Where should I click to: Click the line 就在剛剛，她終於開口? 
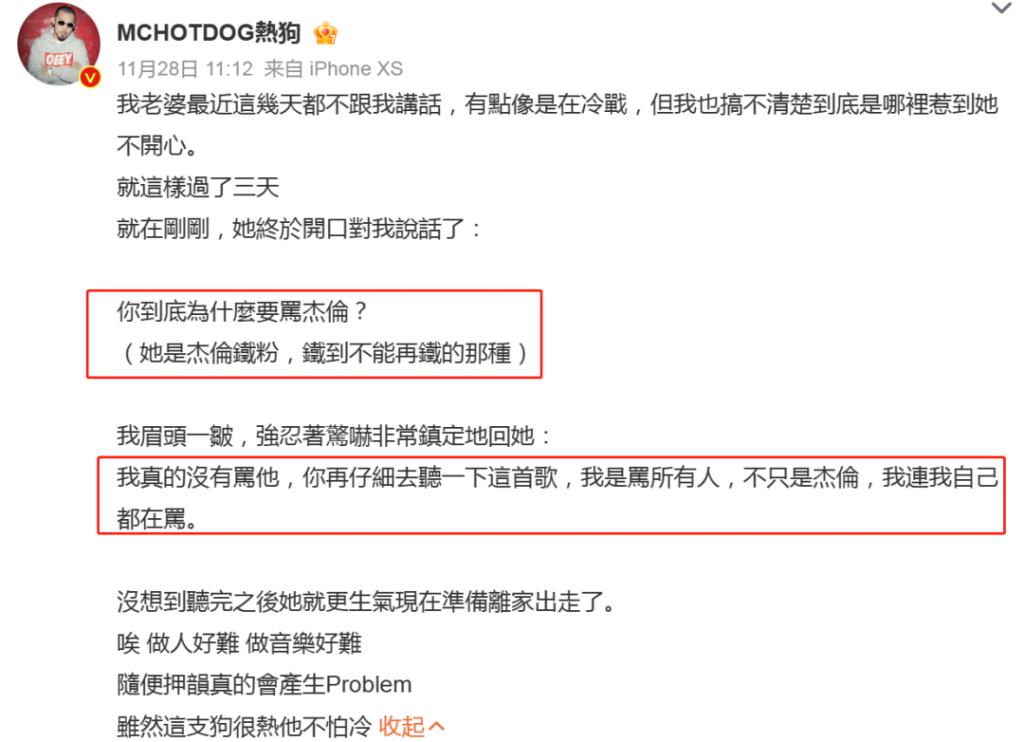pyautogui.click(x=299, y=229)
